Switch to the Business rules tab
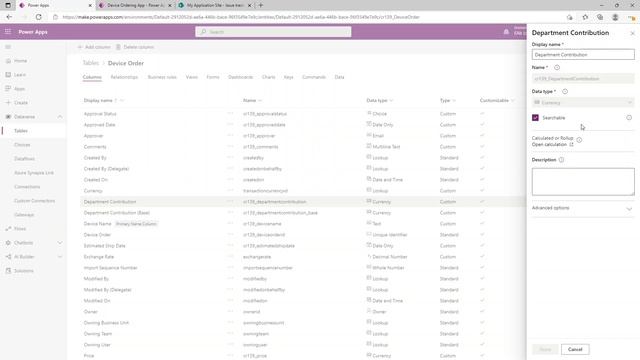This screenshot has height=360, width=640. tap(162, 77)
